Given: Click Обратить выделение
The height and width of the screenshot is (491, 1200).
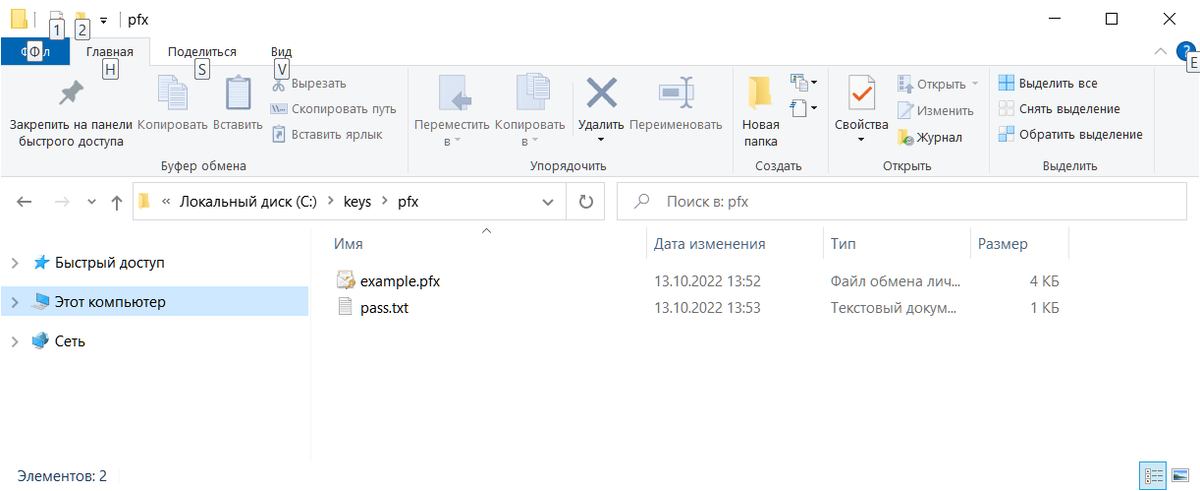Looking at the screenshot, I should pyautogui.click(x=1070, y=134).
